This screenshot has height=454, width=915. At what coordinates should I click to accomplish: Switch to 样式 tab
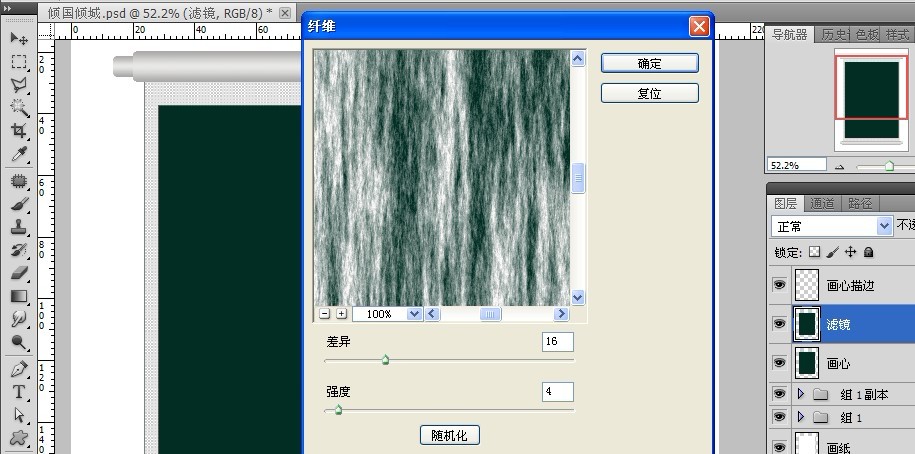click(896, 34)
